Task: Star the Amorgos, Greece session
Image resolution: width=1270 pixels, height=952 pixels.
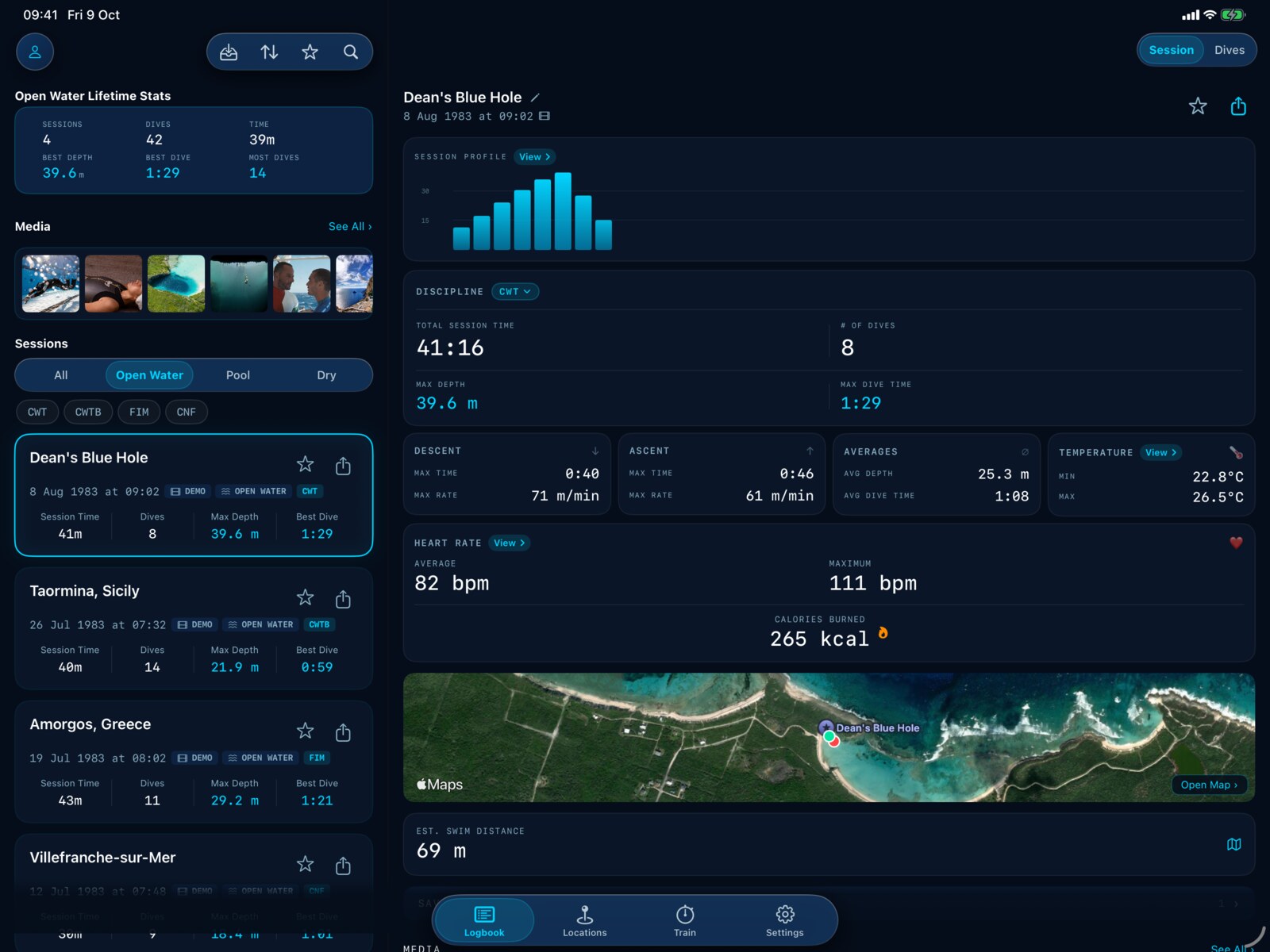Action: pos(305,731)
